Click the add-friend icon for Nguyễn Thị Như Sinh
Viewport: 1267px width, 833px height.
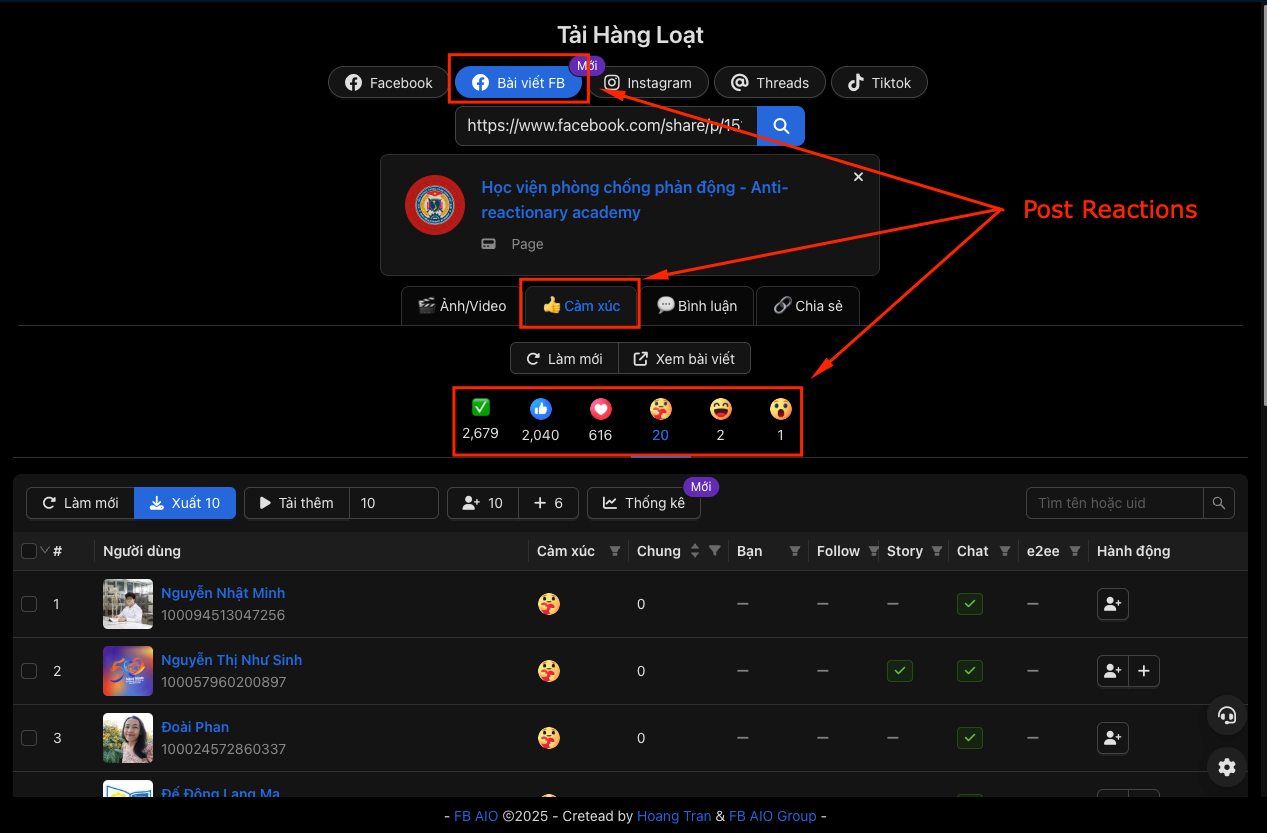[x=1113, y=671]
